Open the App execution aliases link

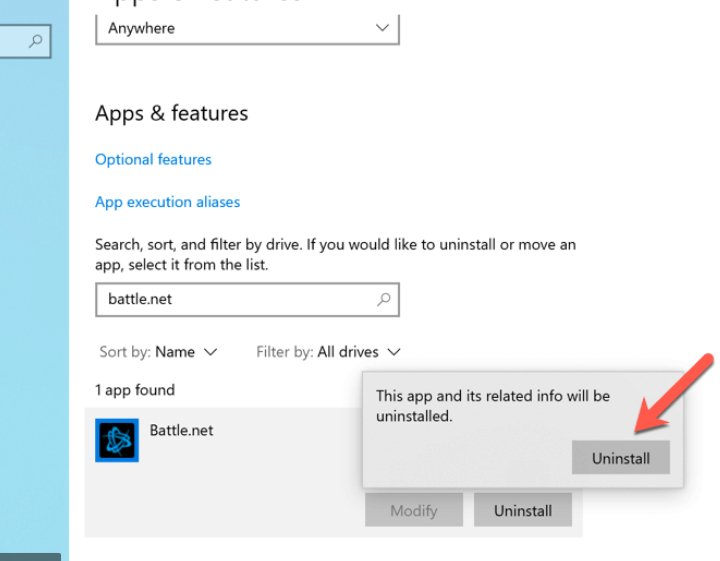coord(168,202)
